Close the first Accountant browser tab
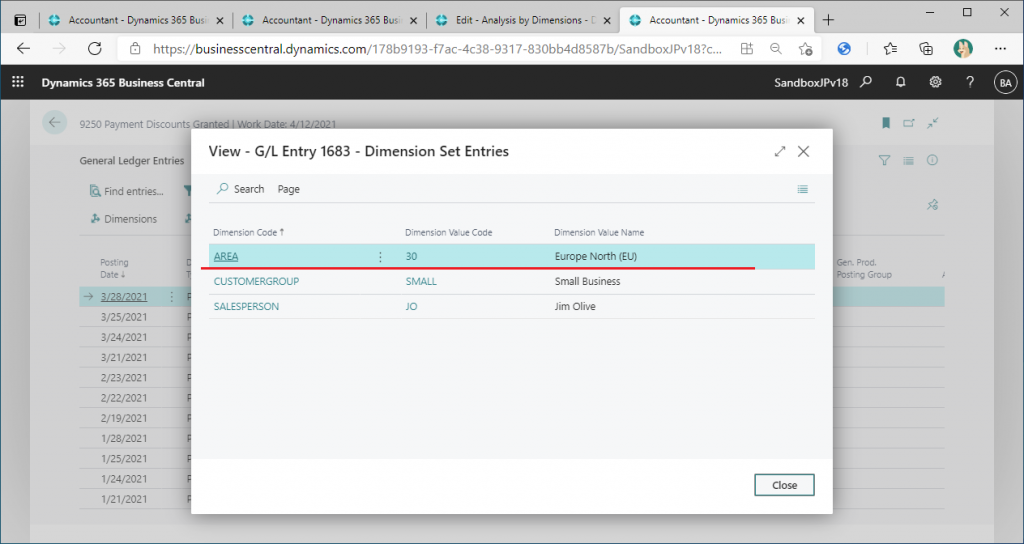The image size is (1024, 544). coord(219,21)
